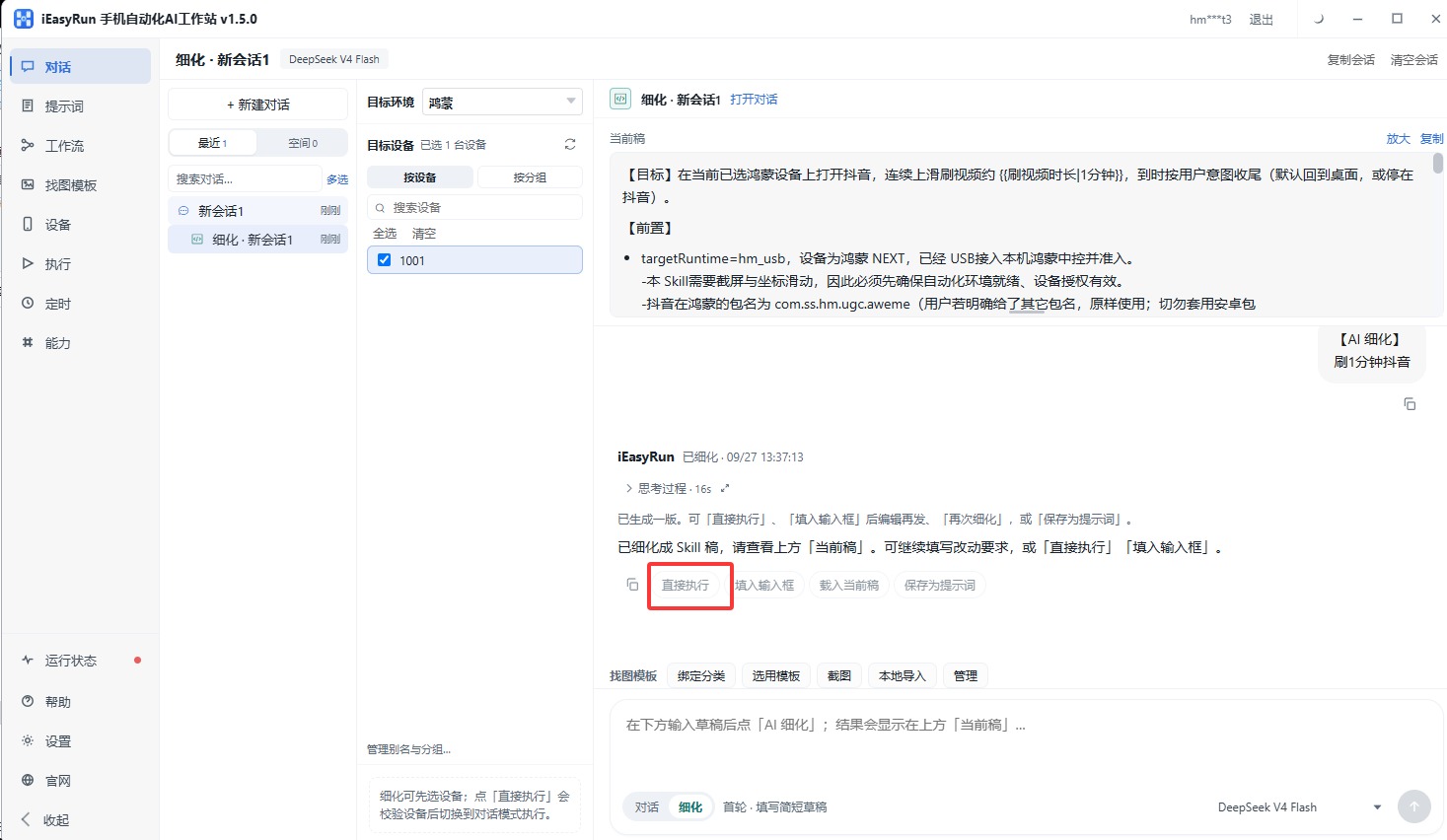Click the 放大 link above the draft
The width and height of the screenshot is (1447, 840).
(x=1398, y=139)
